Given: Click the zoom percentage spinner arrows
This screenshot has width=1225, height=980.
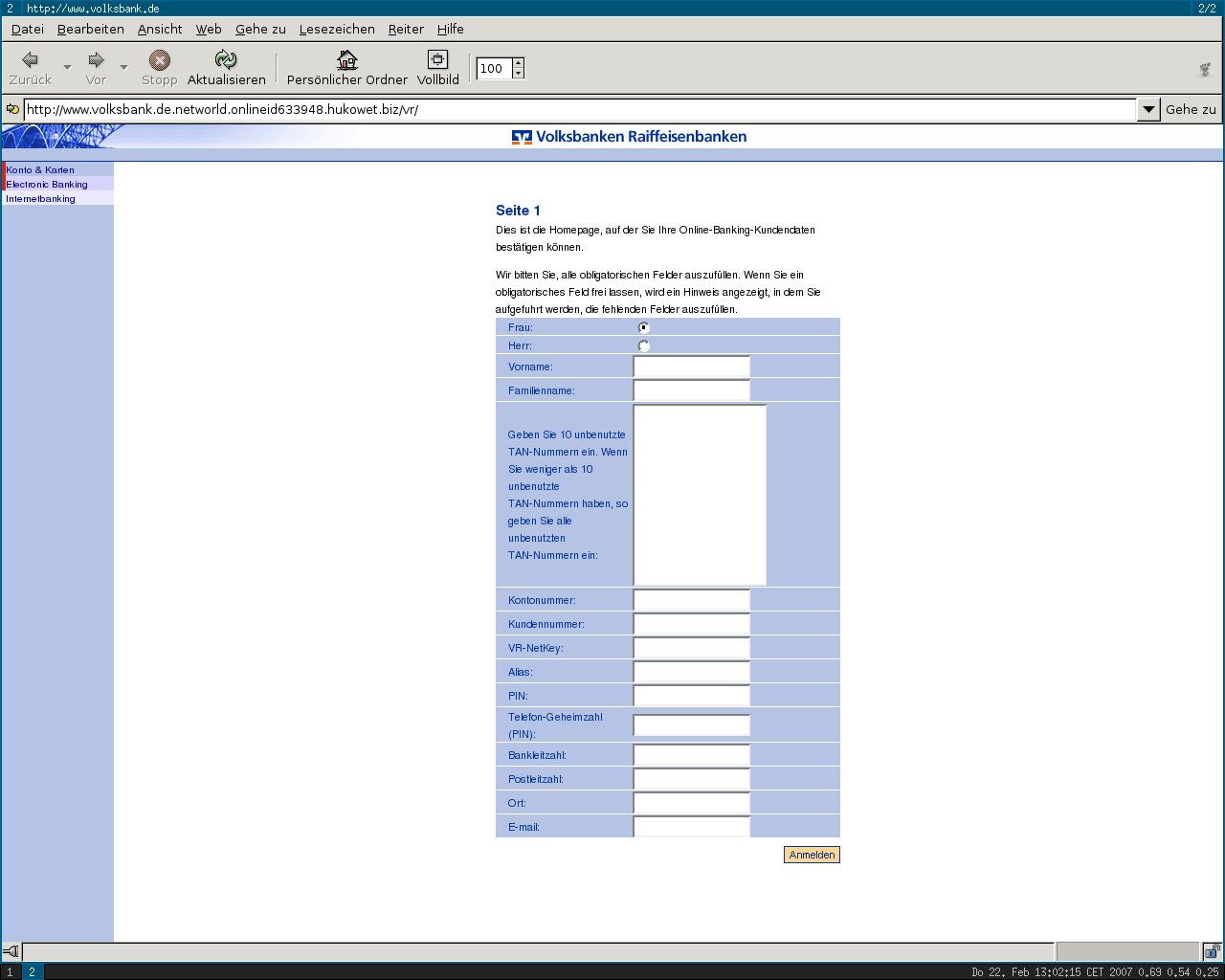Looking at the screenshot, I should [x=518, y=68].
